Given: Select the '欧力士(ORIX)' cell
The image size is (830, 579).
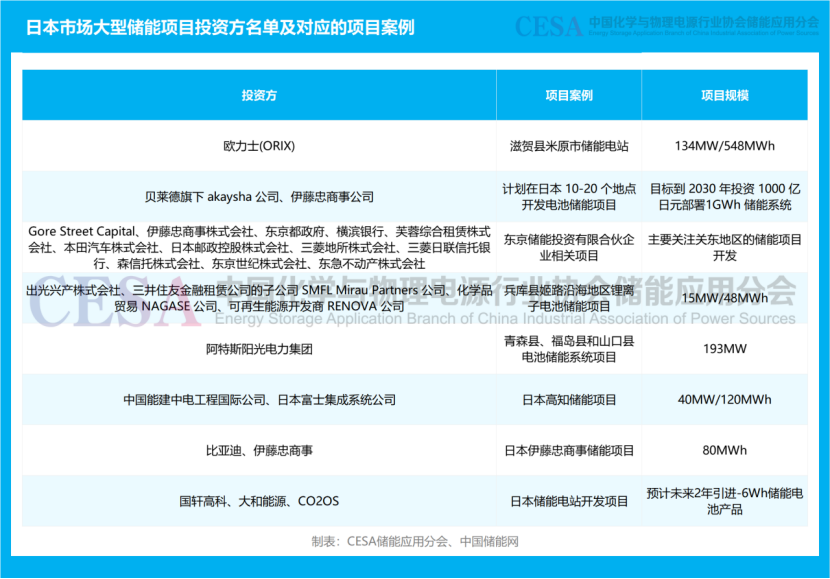Looking at the screenshot, I should point(259,146).
